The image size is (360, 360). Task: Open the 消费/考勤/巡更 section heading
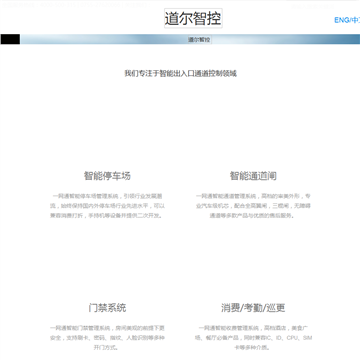(x=253, y=307)
